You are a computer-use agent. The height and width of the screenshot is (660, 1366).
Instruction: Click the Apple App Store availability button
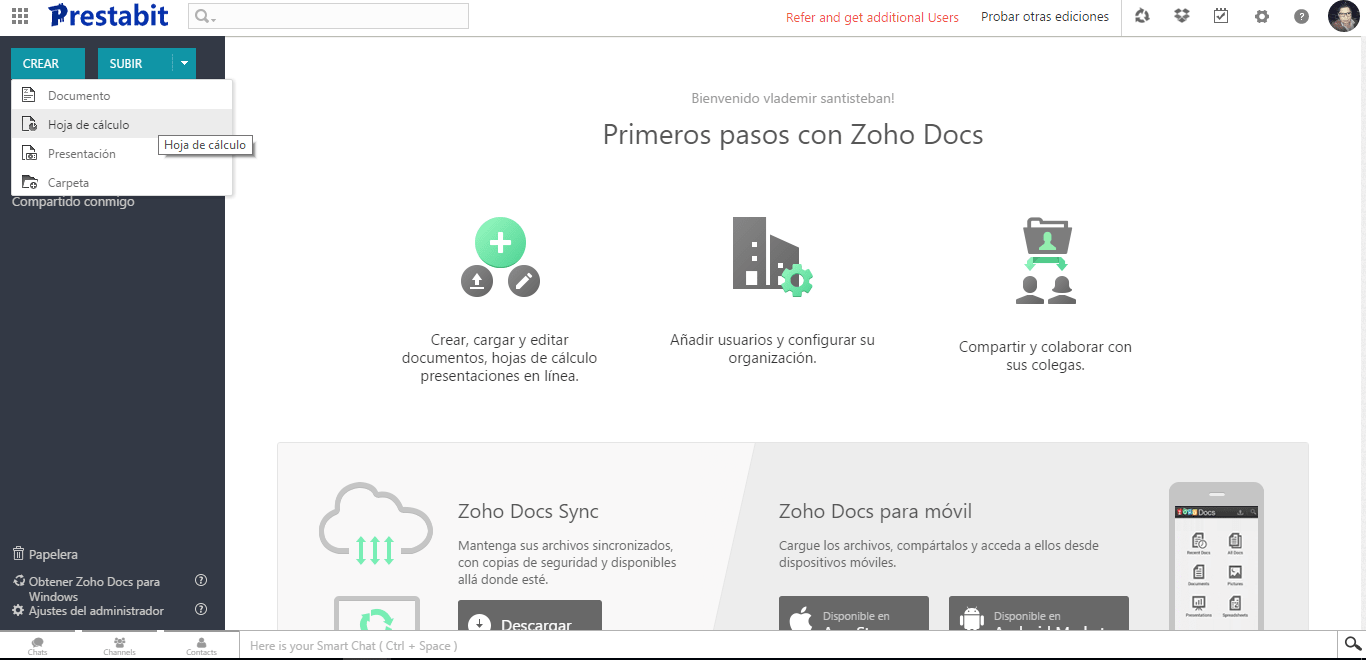click(854, 614)
